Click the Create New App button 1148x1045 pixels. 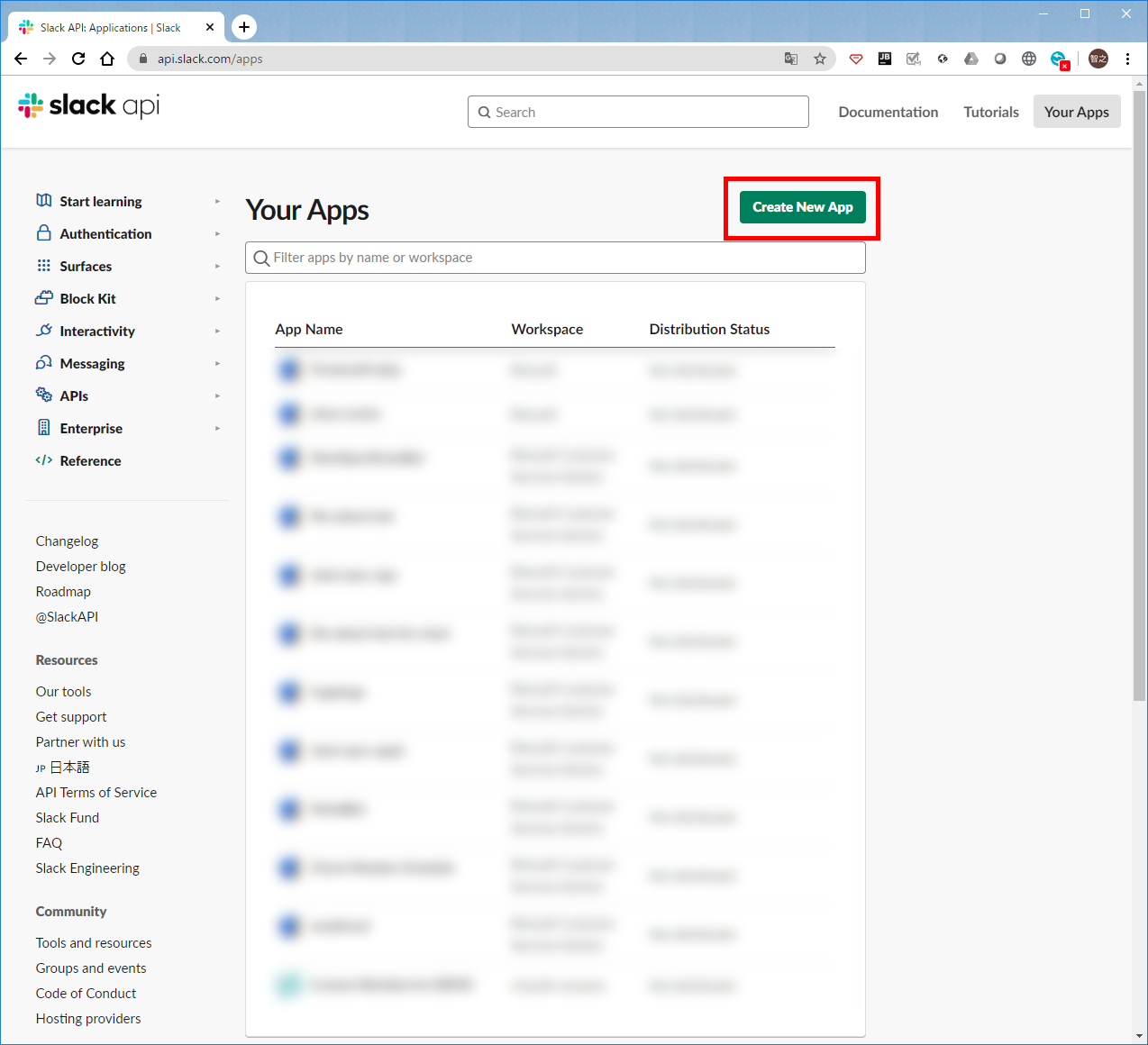(x=803, y=207)
